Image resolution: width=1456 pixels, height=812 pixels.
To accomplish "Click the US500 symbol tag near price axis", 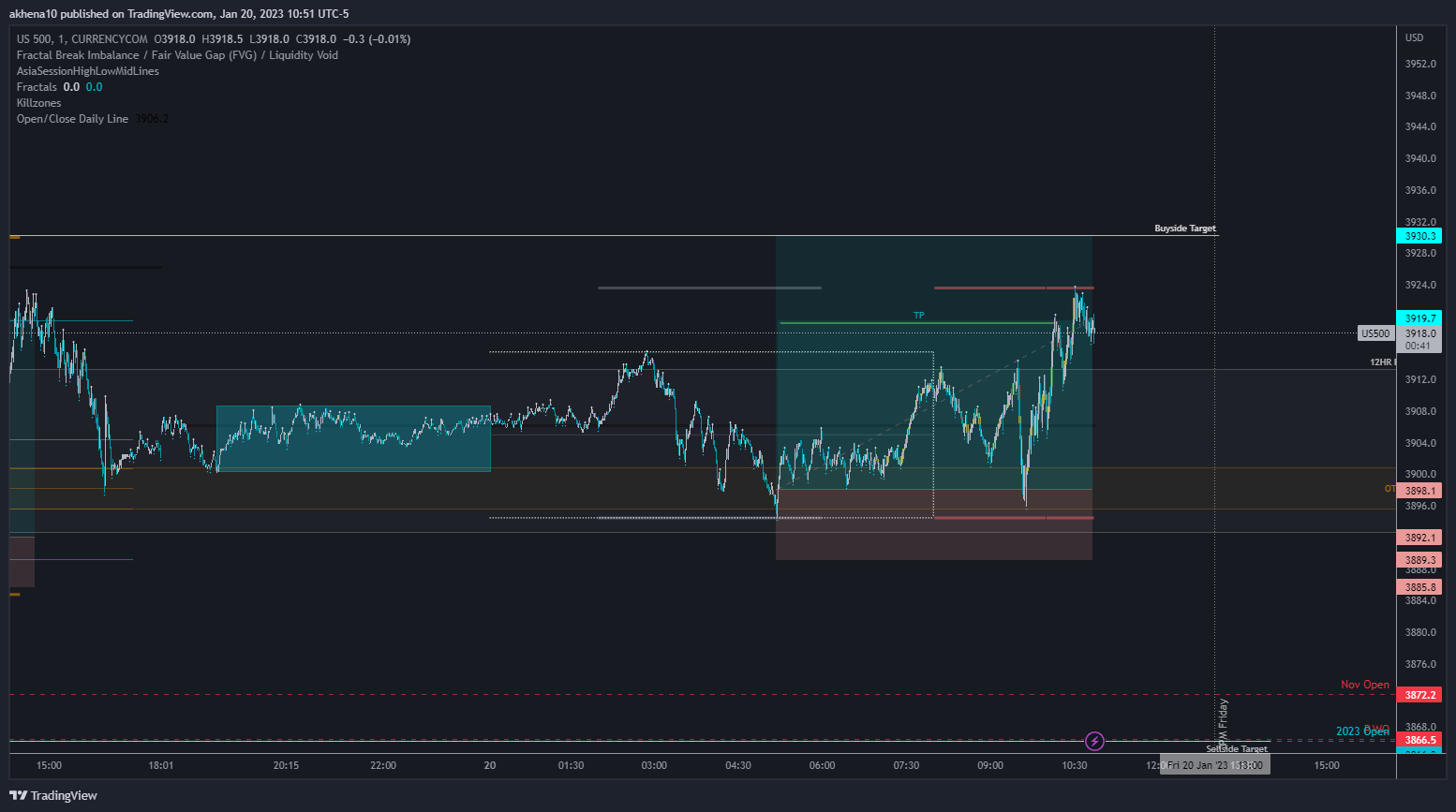I will pos(1375,333).
